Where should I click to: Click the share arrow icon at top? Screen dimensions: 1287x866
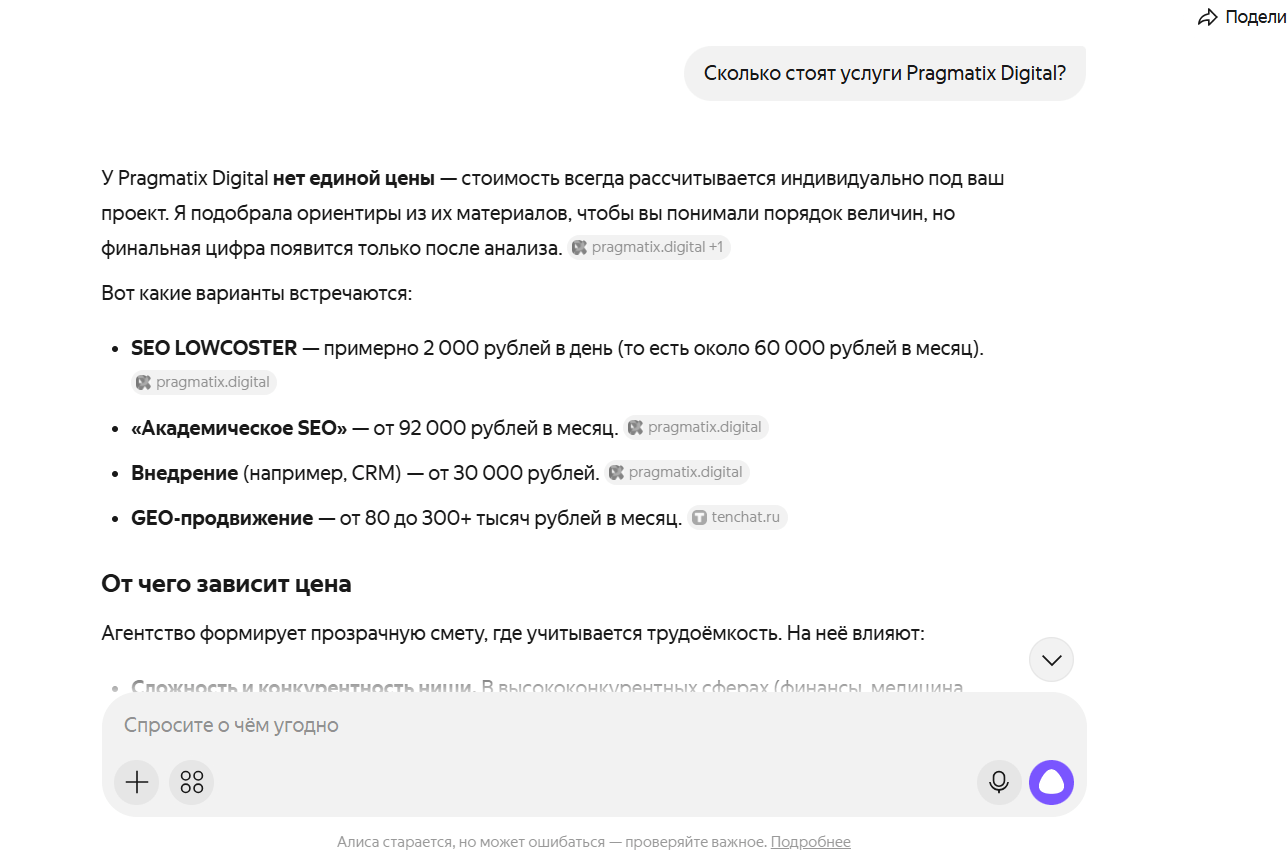1208,17
